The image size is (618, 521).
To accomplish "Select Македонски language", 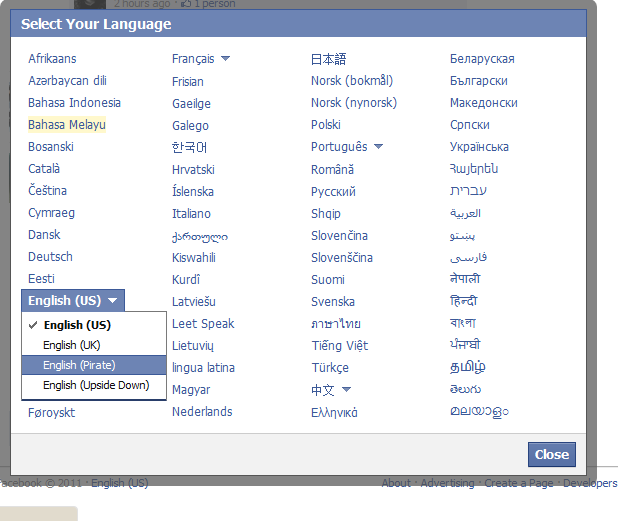I will click(484, 103).
